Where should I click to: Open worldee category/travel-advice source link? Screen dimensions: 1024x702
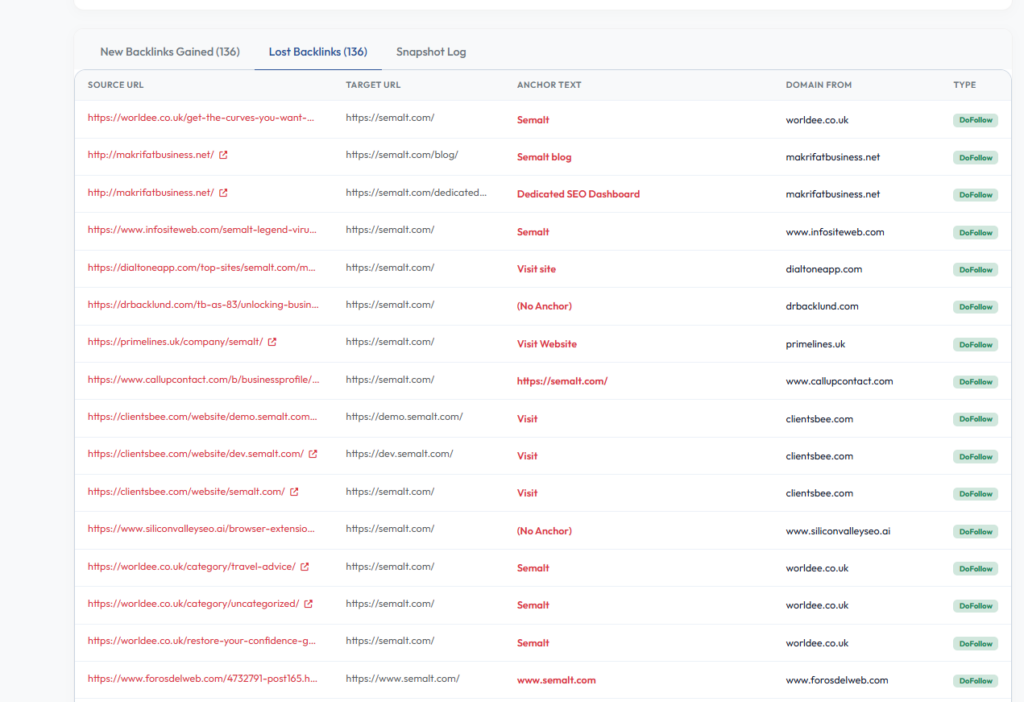point(191,567)
